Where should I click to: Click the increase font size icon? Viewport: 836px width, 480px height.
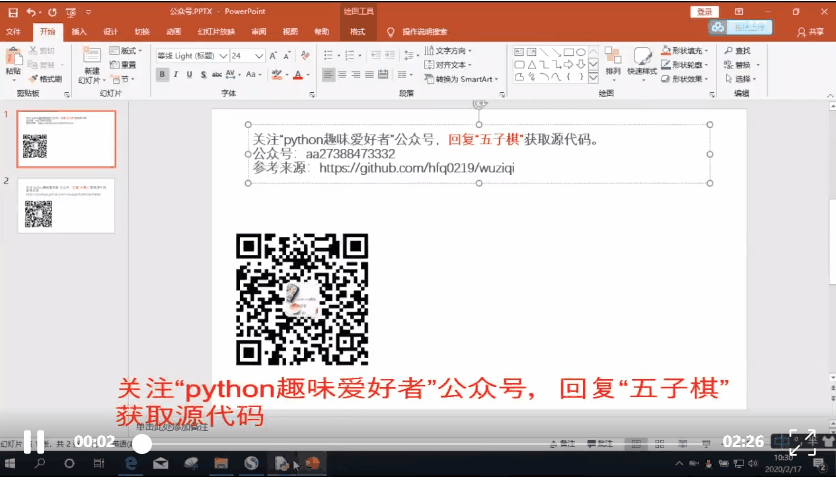pos(273,55)
